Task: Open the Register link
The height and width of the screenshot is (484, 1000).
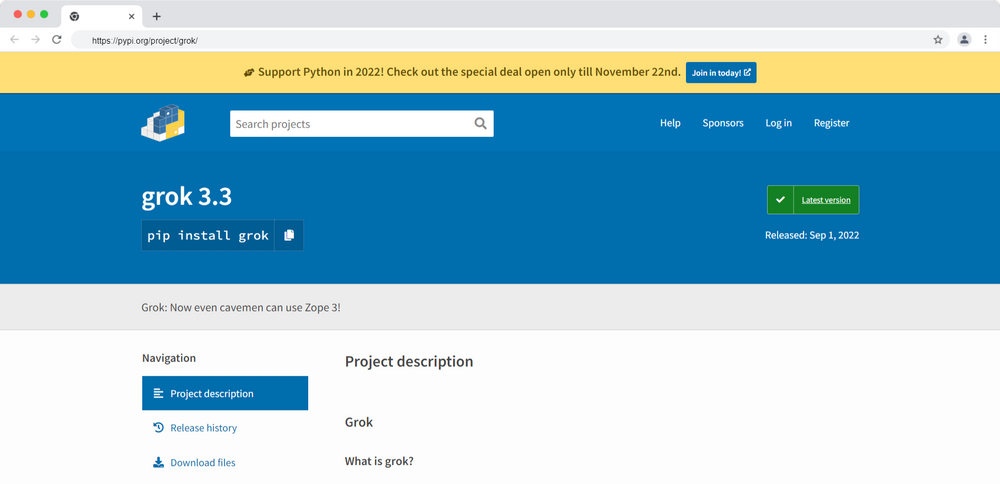Action: pos(831,123)
